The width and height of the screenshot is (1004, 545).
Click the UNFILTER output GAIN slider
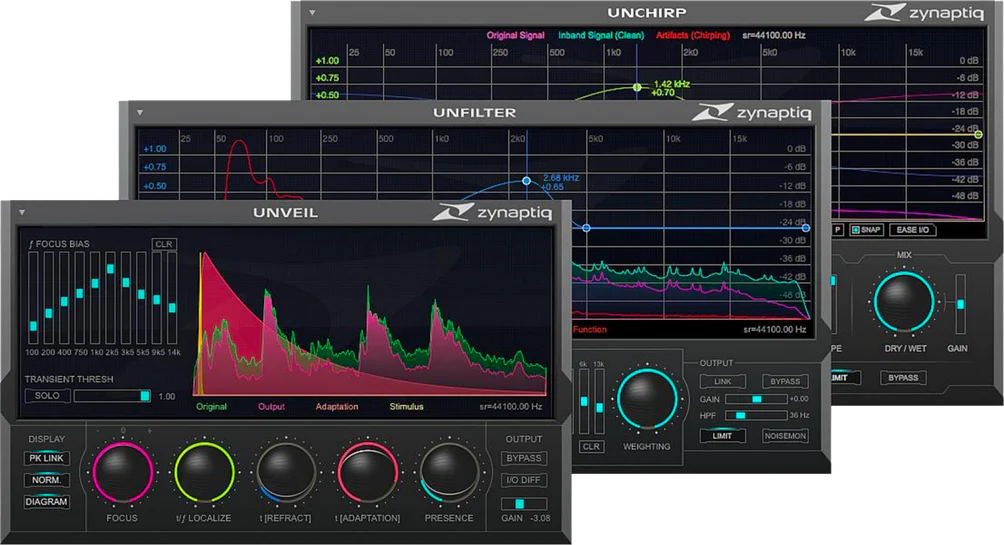[756, 399]
